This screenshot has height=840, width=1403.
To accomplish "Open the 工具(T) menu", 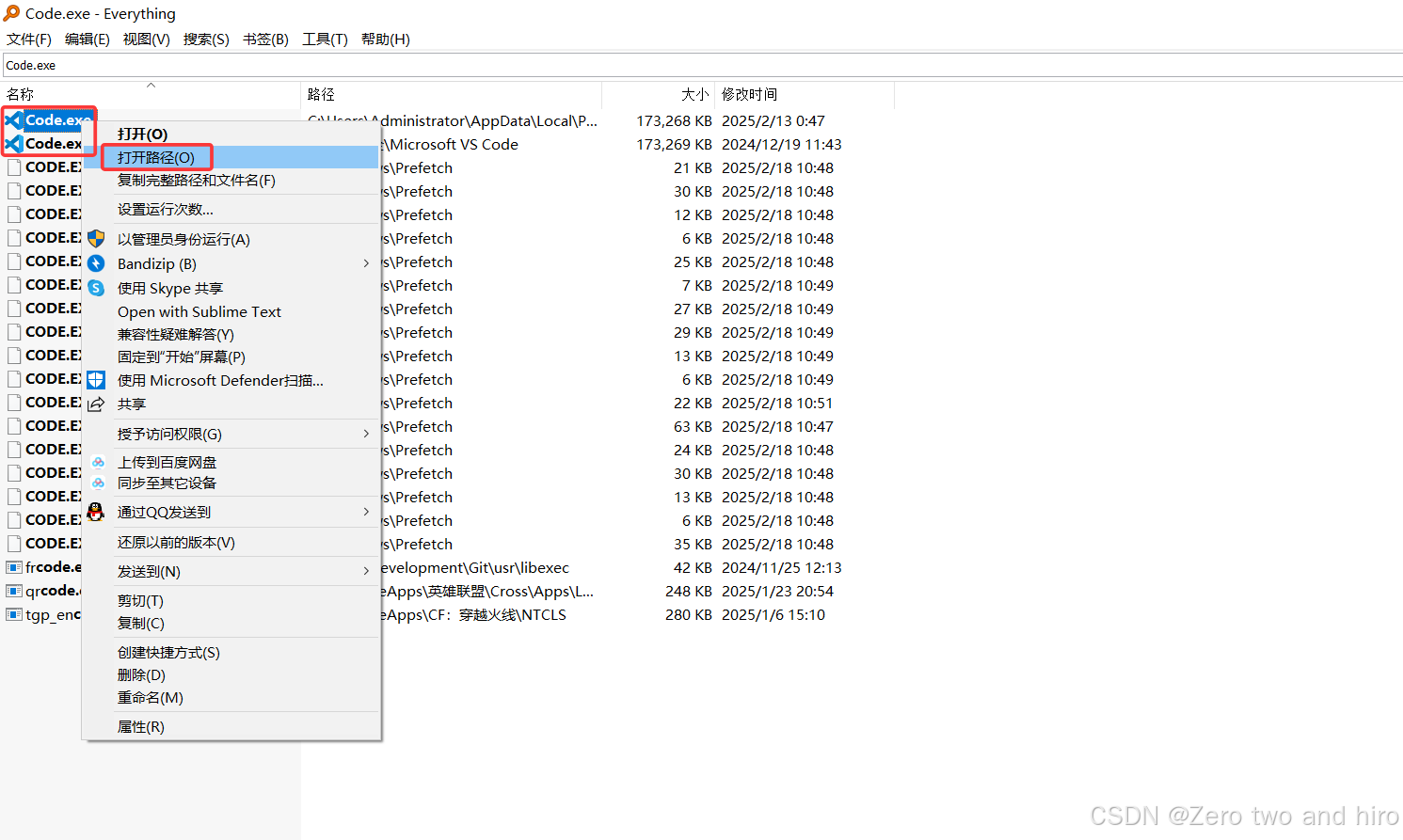I will pyautogui.click(x=325, y=40).
